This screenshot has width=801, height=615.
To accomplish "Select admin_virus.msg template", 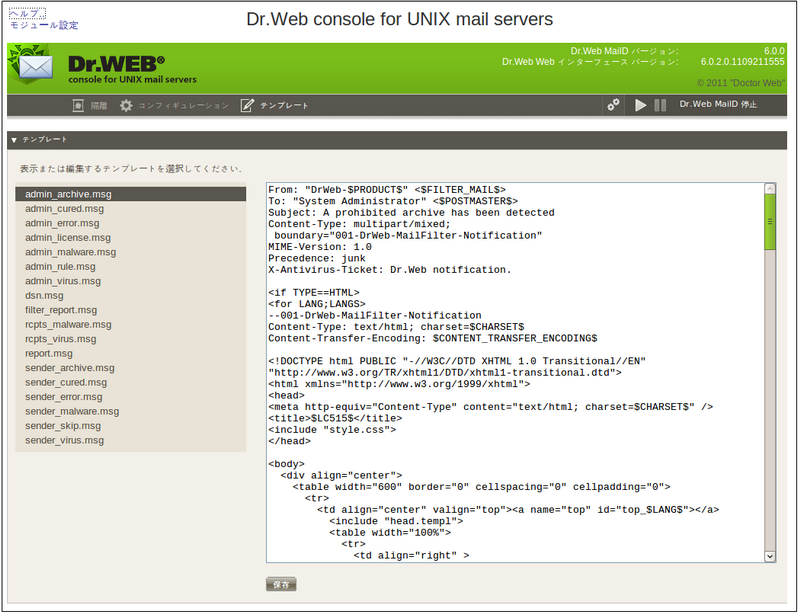I will click(x=131, y=281).
